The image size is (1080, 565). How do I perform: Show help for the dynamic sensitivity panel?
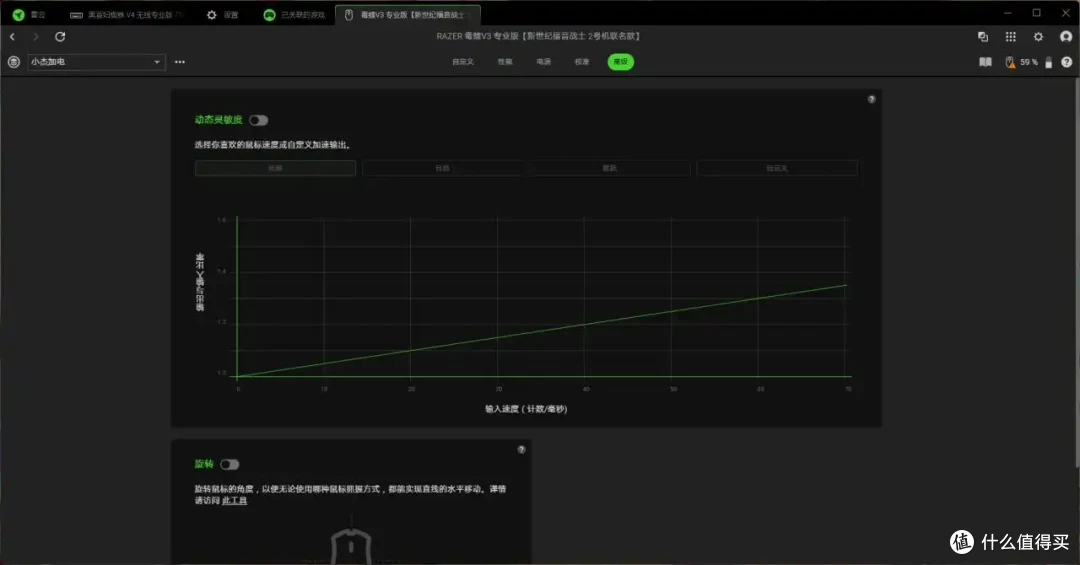(871, 99)
